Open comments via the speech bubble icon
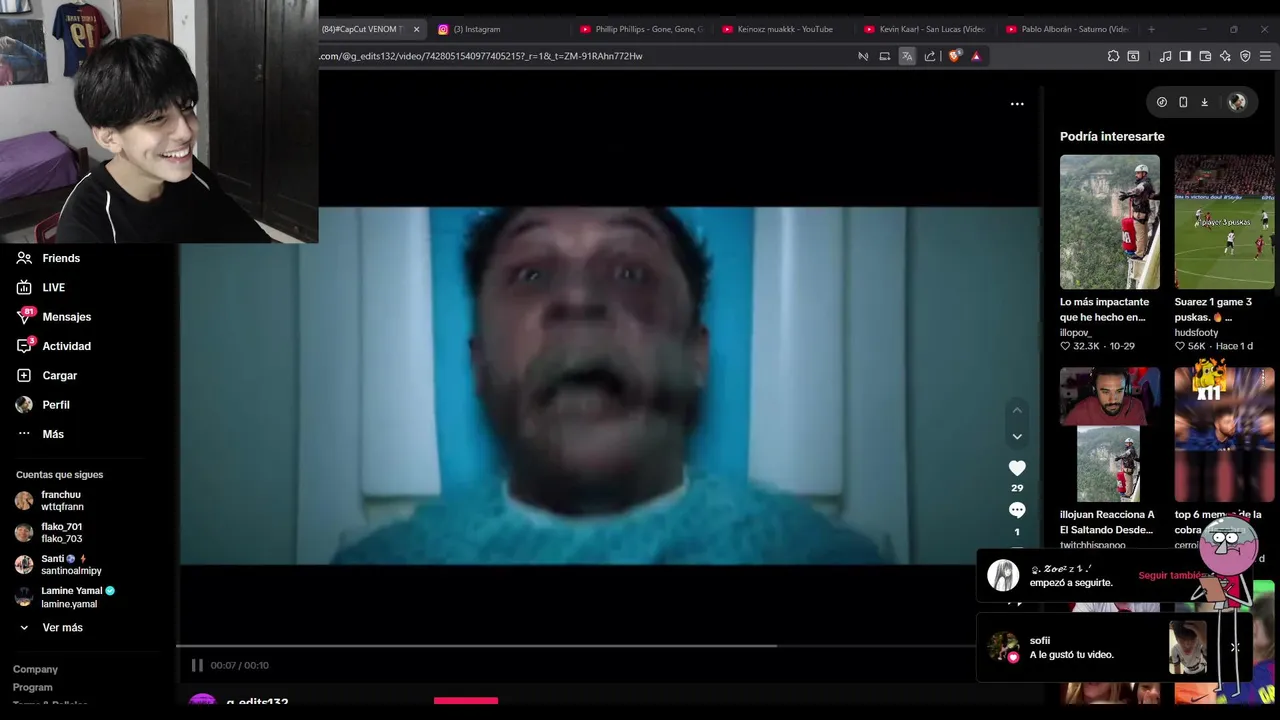 coord(1017,510)
